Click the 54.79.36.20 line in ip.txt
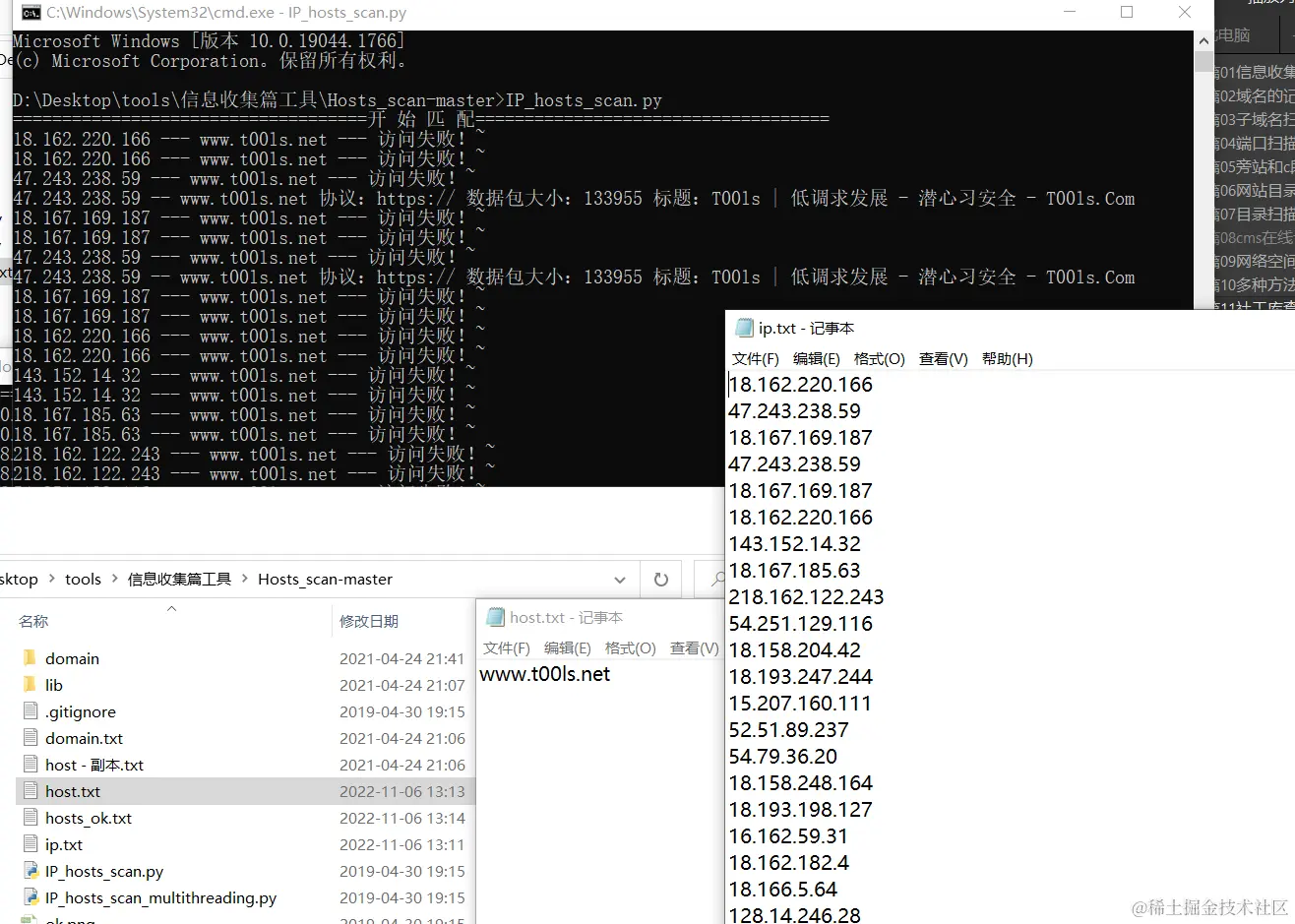 [x=782, y=757]
